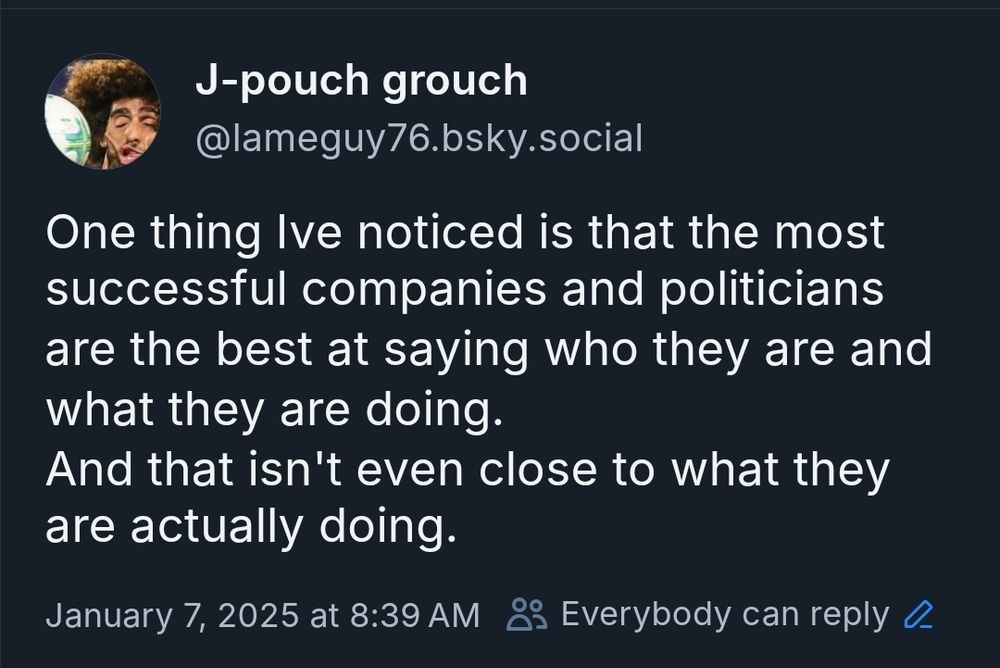Image resolution: width=1000 pixels, height=668 pixels.
Task: Click the line "are the best at saying"
Action: pos(488,349)
